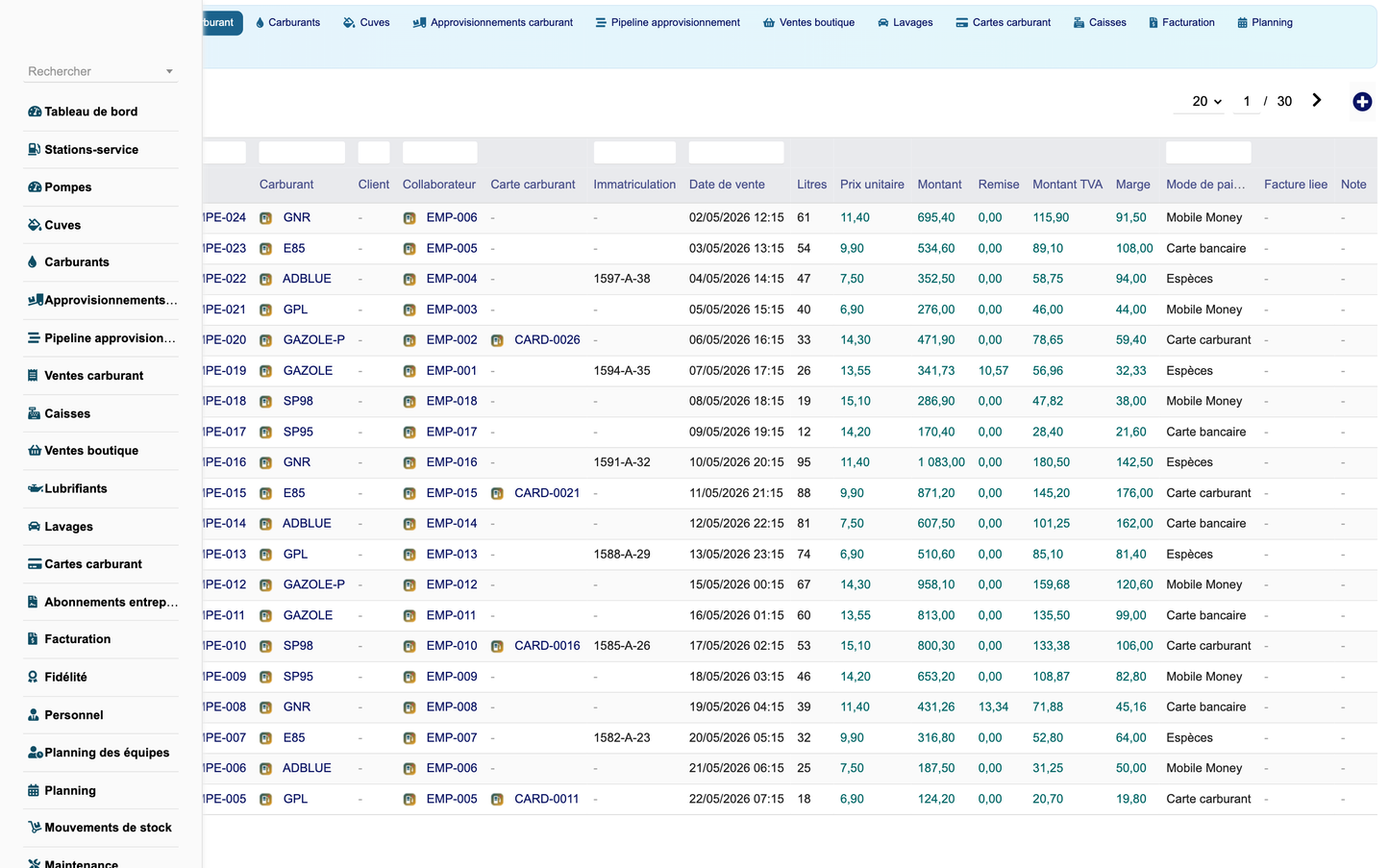Sort by the Montant column header

[939, 185]
